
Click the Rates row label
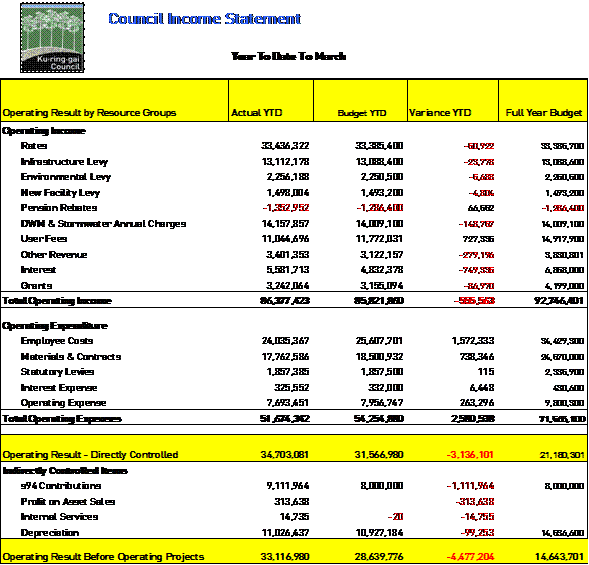point(34,146)
